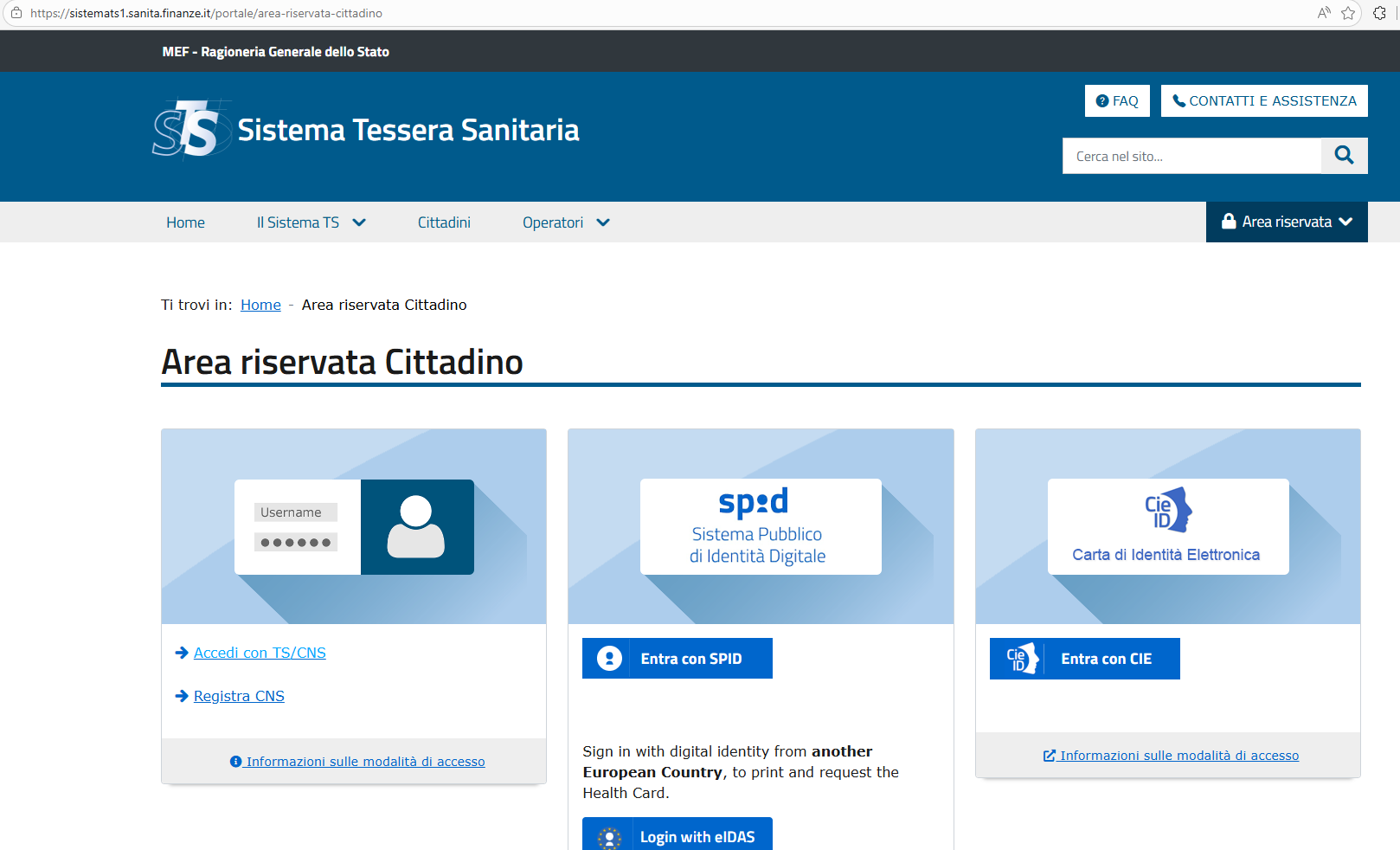Click the magnifying glass search icon
The image size is (1400, 850).
click(x=1344, y=155)
